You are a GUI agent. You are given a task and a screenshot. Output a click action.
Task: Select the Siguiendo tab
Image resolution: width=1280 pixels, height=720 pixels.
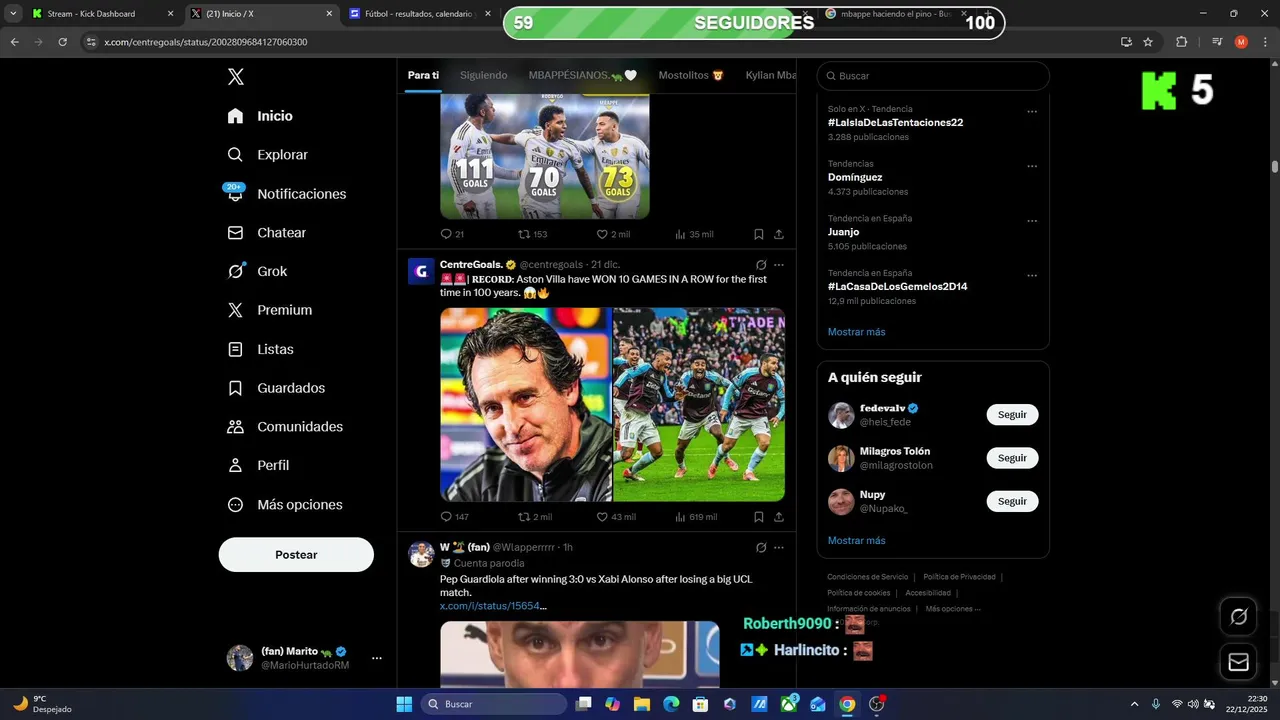coord(483,75)
